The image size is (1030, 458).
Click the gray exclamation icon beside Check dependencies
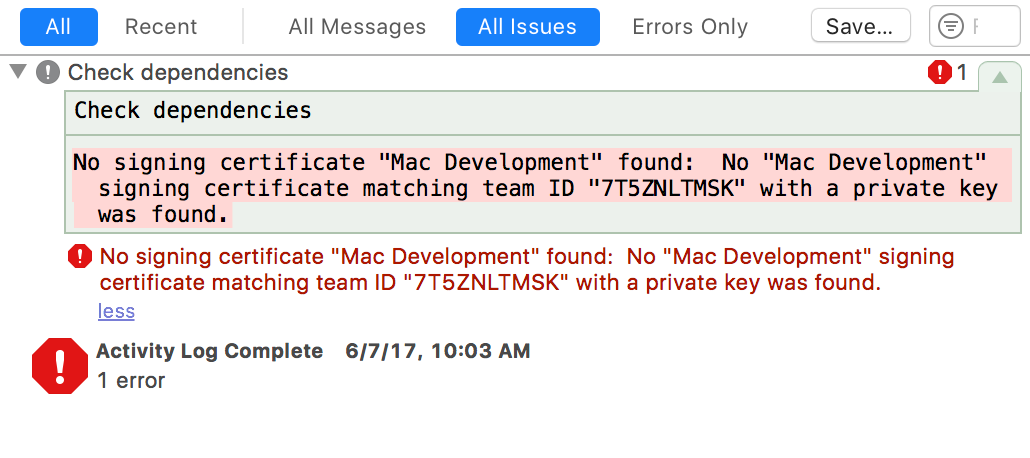(x=48, y=72)
